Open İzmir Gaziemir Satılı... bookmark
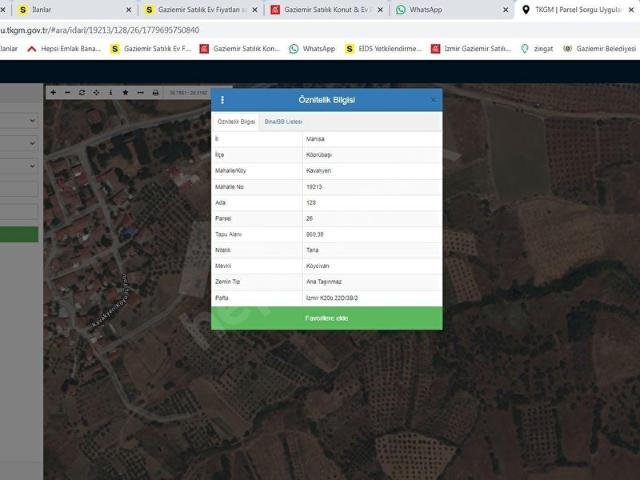The width and height of the screenshot is (640, 480). (x=471, y=49)
